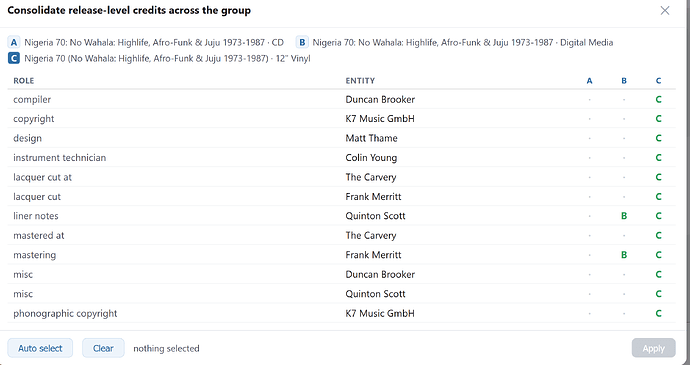Select C marker in design Matt Thame row

pos(658,138)
